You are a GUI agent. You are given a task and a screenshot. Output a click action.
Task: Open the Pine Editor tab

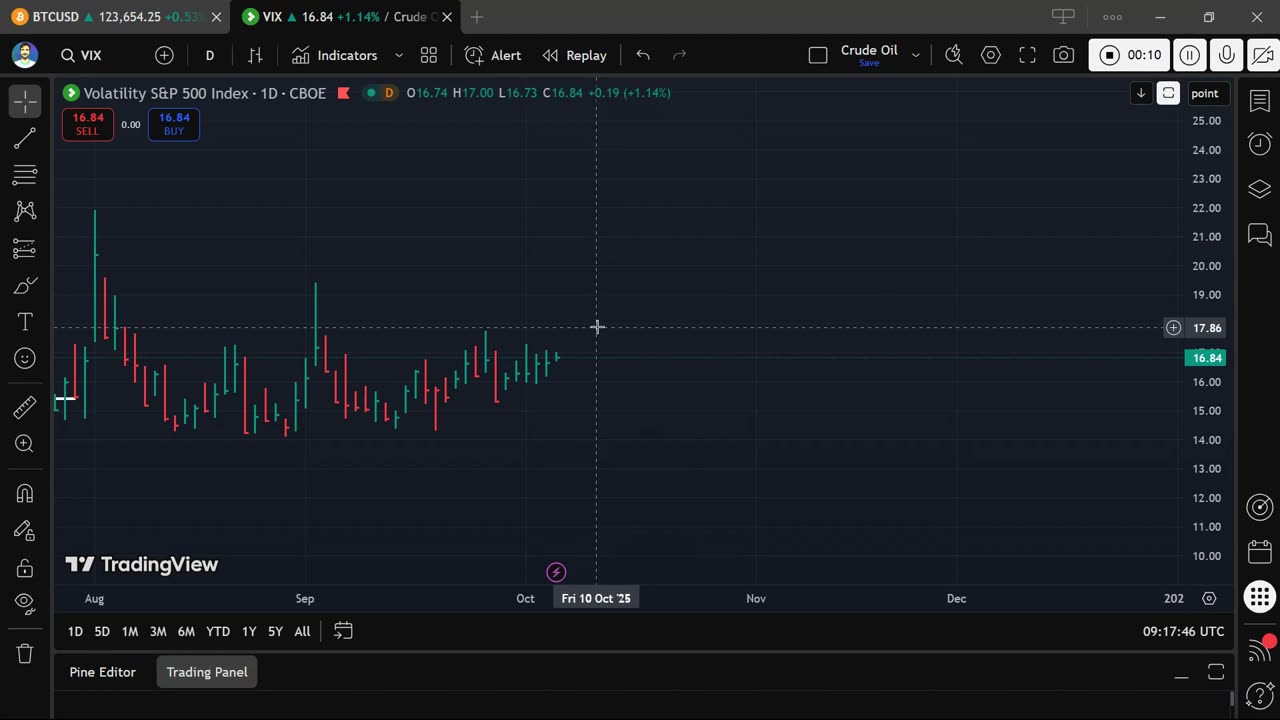(102, 672)
